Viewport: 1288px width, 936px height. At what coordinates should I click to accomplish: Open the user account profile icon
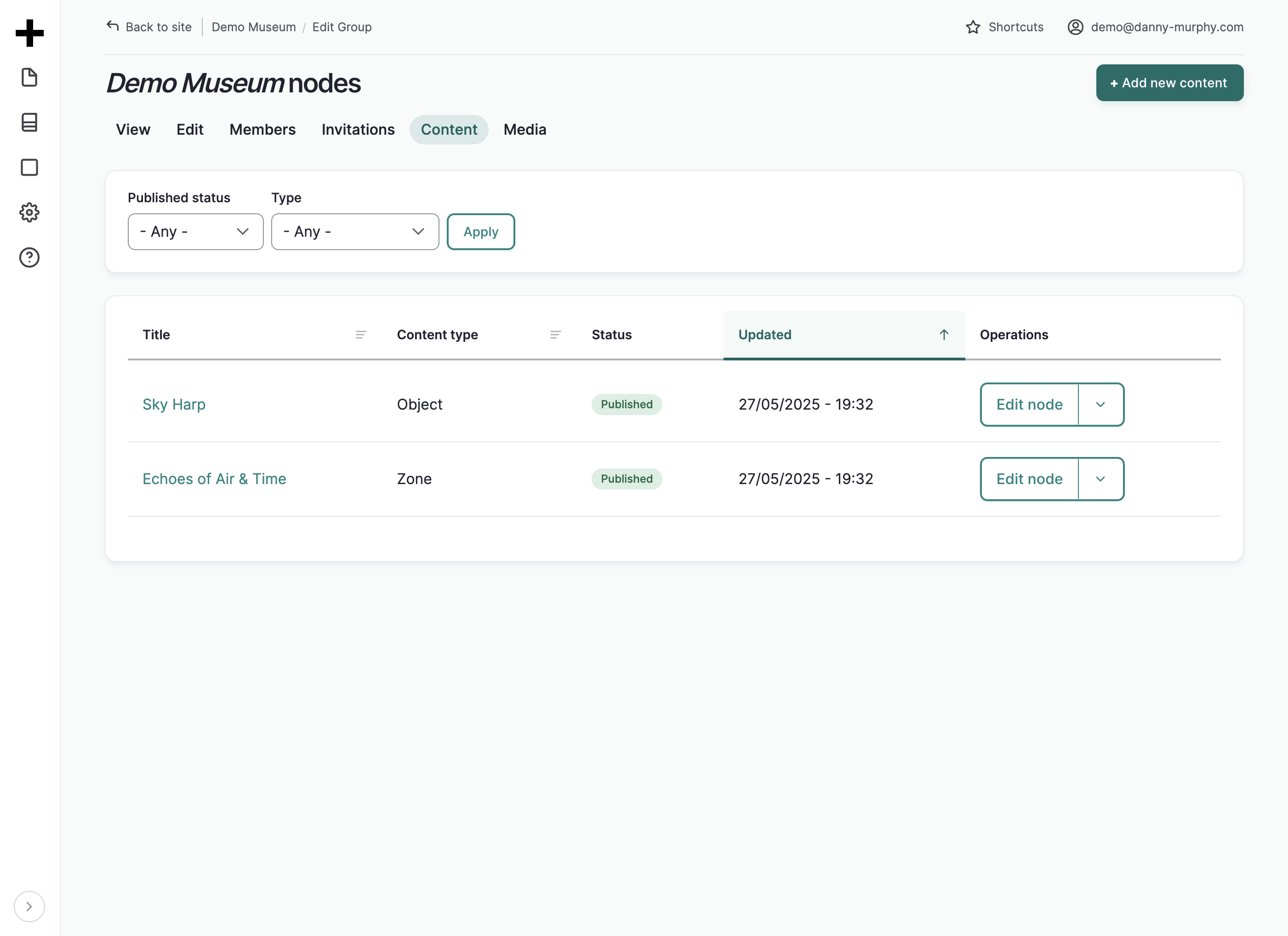tap(1075, 27)
